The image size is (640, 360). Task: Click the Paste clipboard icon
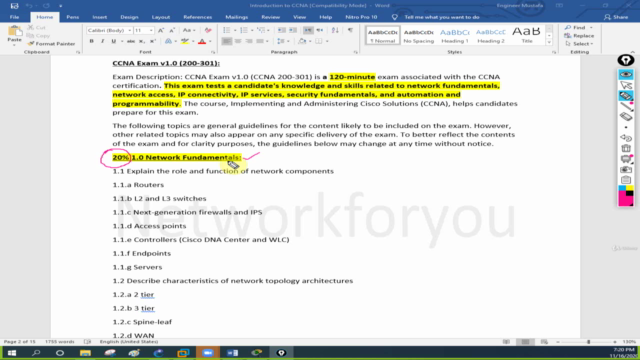pos(14,32)
